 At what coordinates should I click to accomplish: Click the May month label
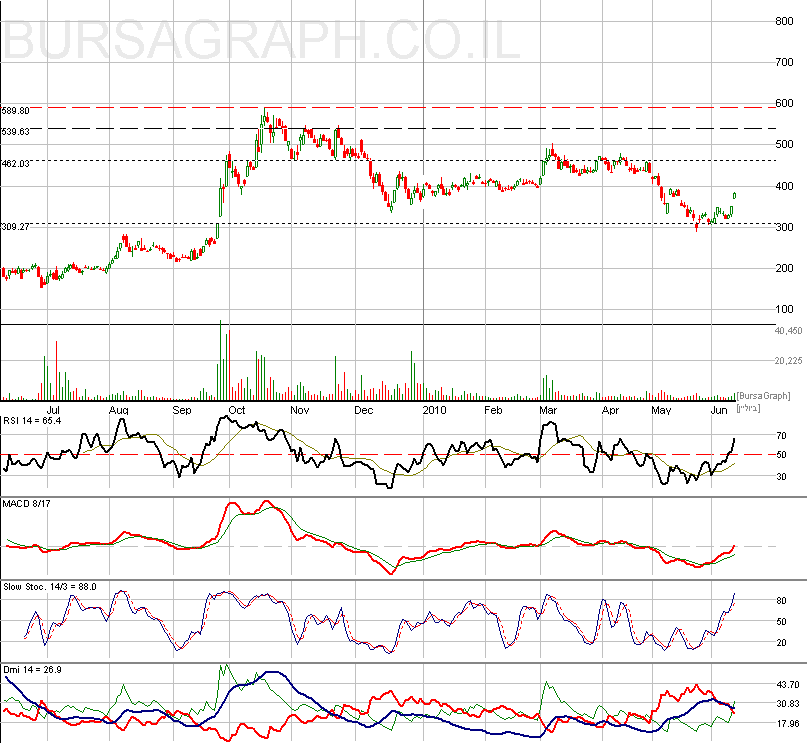click(x=661, y=411)
